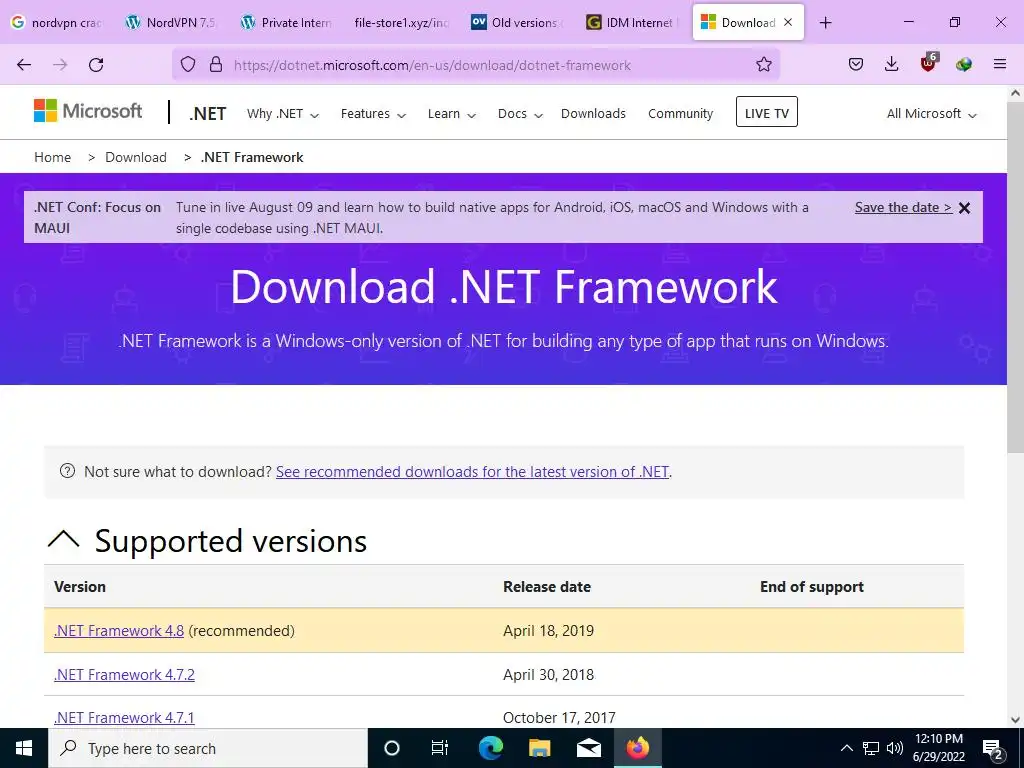This screenshot has width=1024, height=768.
Task: Click the help question mark icon
Action: click(67, 471)
